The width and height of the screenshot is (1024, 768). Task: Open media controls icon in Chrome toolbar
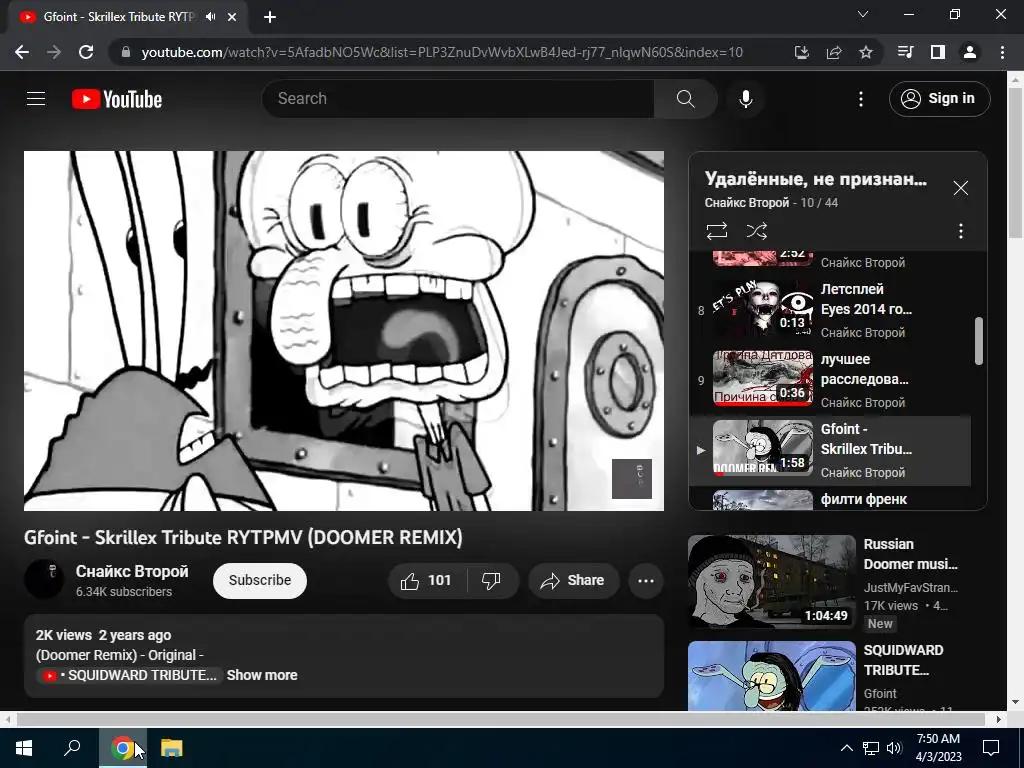pyautogui.click(x=905, y=52)
